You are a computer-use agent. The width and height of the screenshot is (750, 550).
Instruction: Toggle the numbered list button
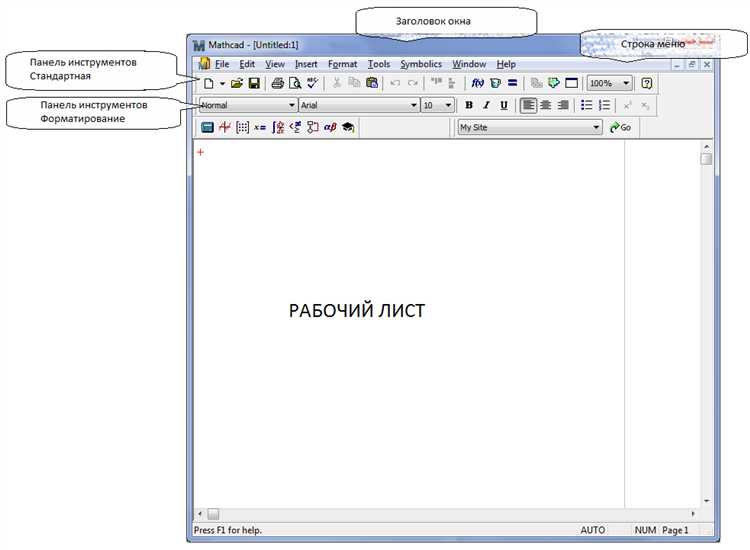[x=605, y=105]
